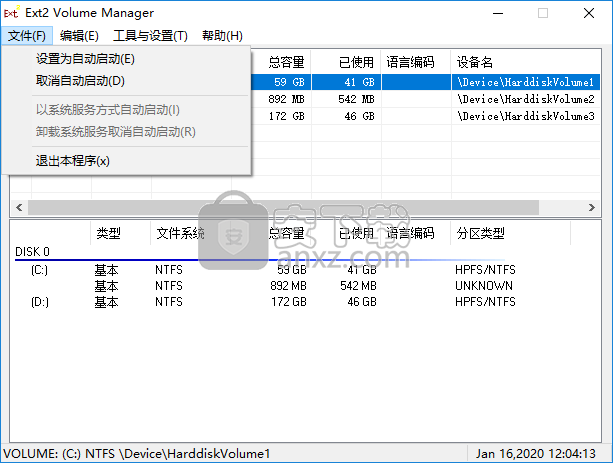Click the 语言编码 column header in top list
The width and height of the screenshot is (613, 463).
click(x=410, y=62)
